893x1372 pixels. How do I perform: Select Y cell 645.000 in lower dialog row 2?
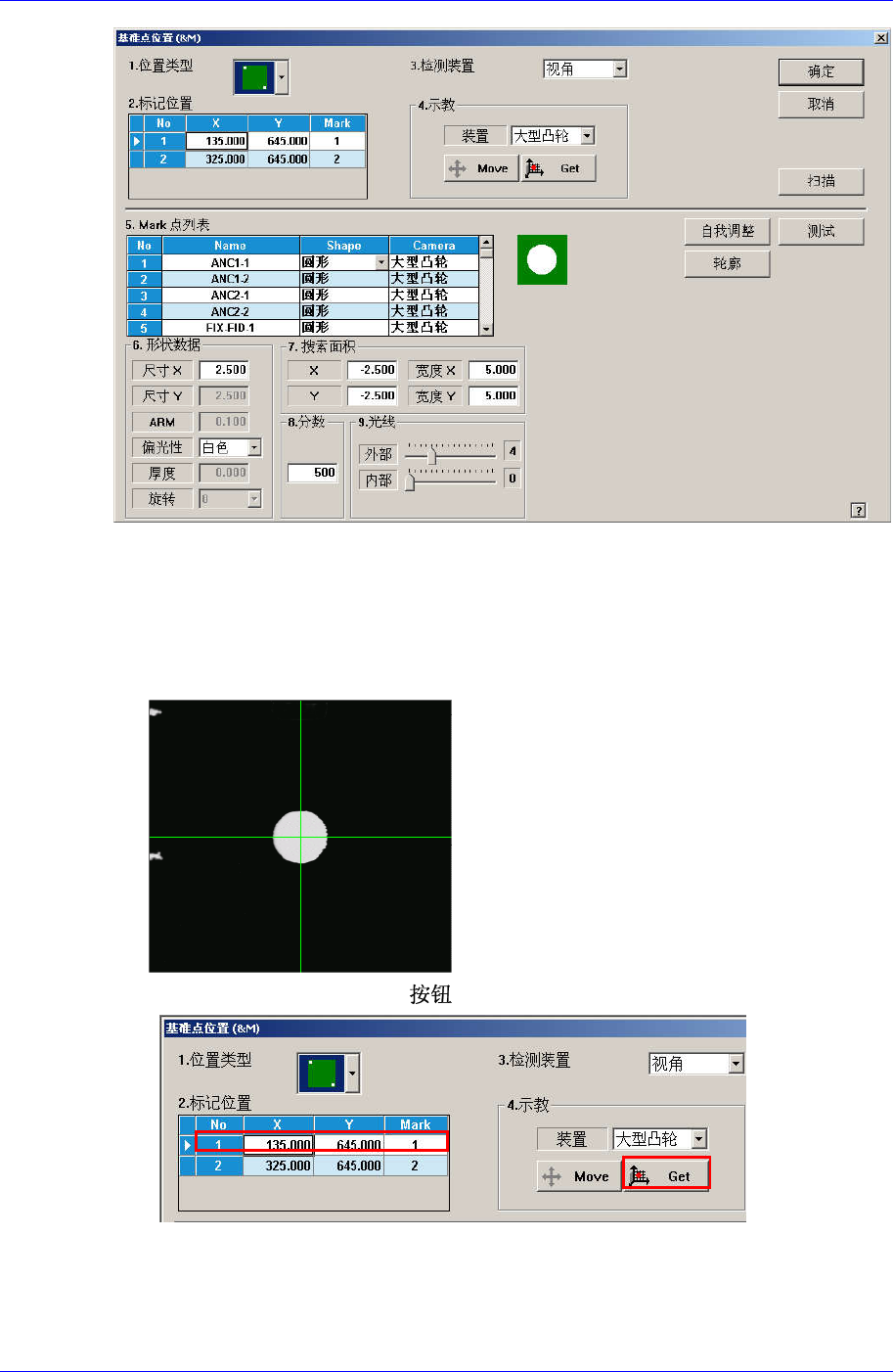349,1166
